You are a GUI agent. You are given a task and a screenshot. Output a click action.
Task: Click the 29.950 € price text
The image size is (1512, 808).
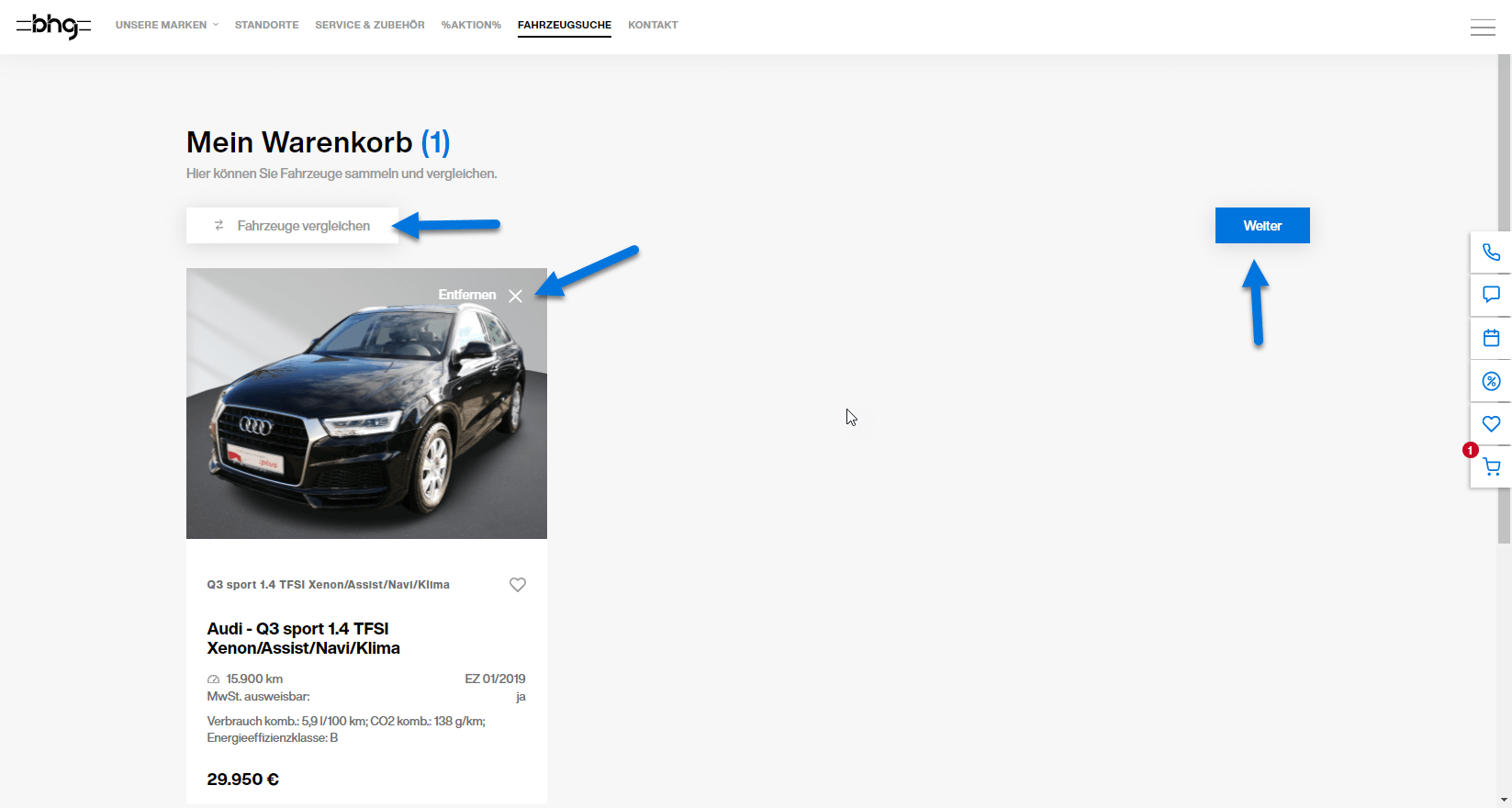(x=243, y=779)
